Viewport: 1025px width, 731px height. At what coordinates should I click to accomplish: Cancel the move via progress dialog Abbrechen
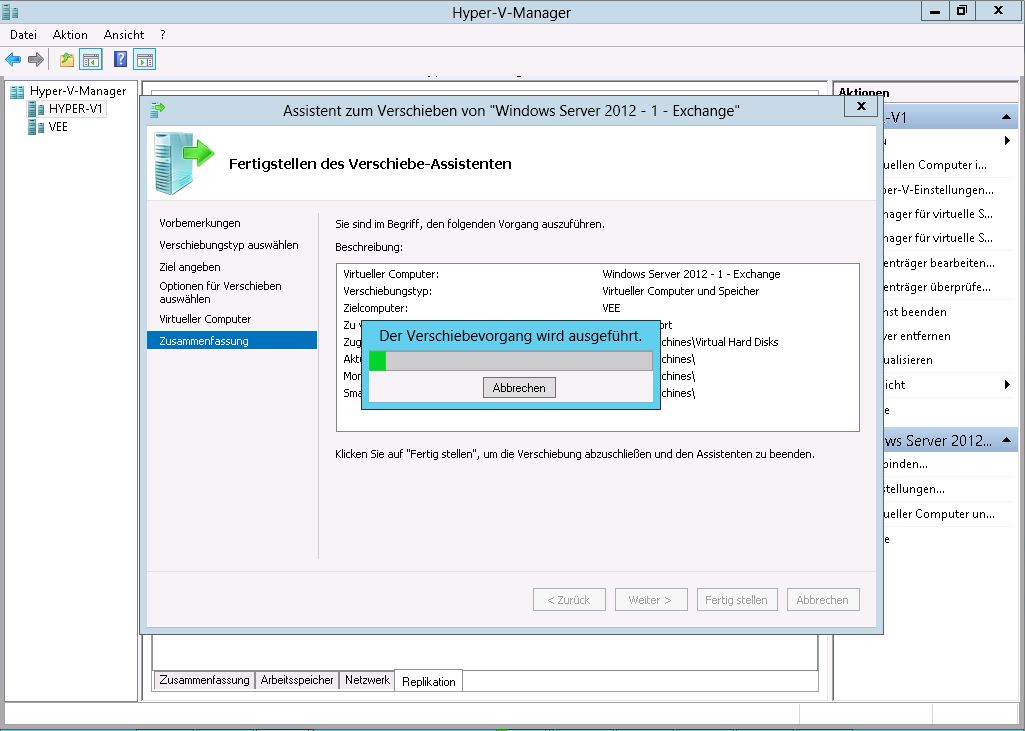point(519,388)
